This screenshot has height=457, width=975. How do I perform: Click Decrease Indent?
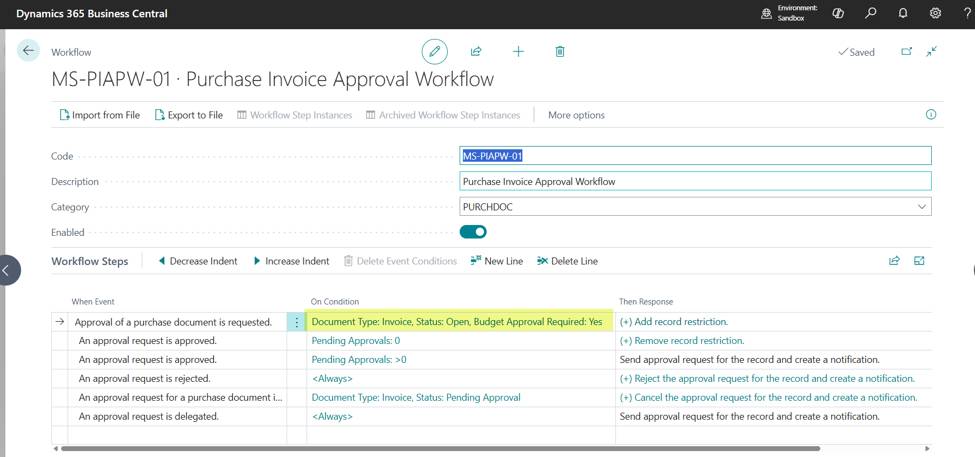(198, 261)
